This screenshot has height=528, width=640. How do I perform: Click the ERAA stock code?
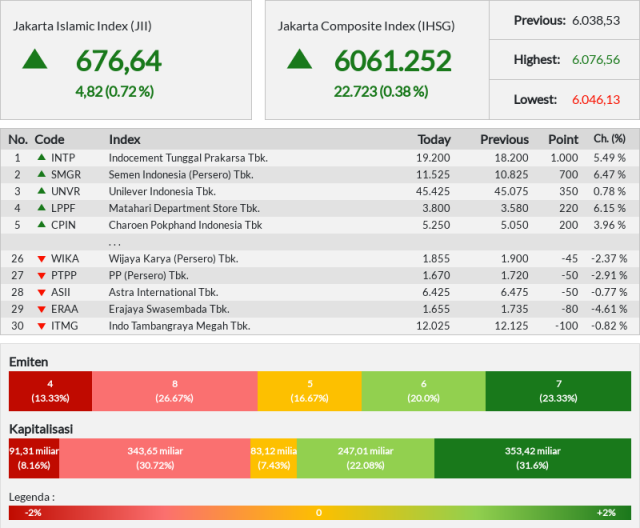[64, 309]
